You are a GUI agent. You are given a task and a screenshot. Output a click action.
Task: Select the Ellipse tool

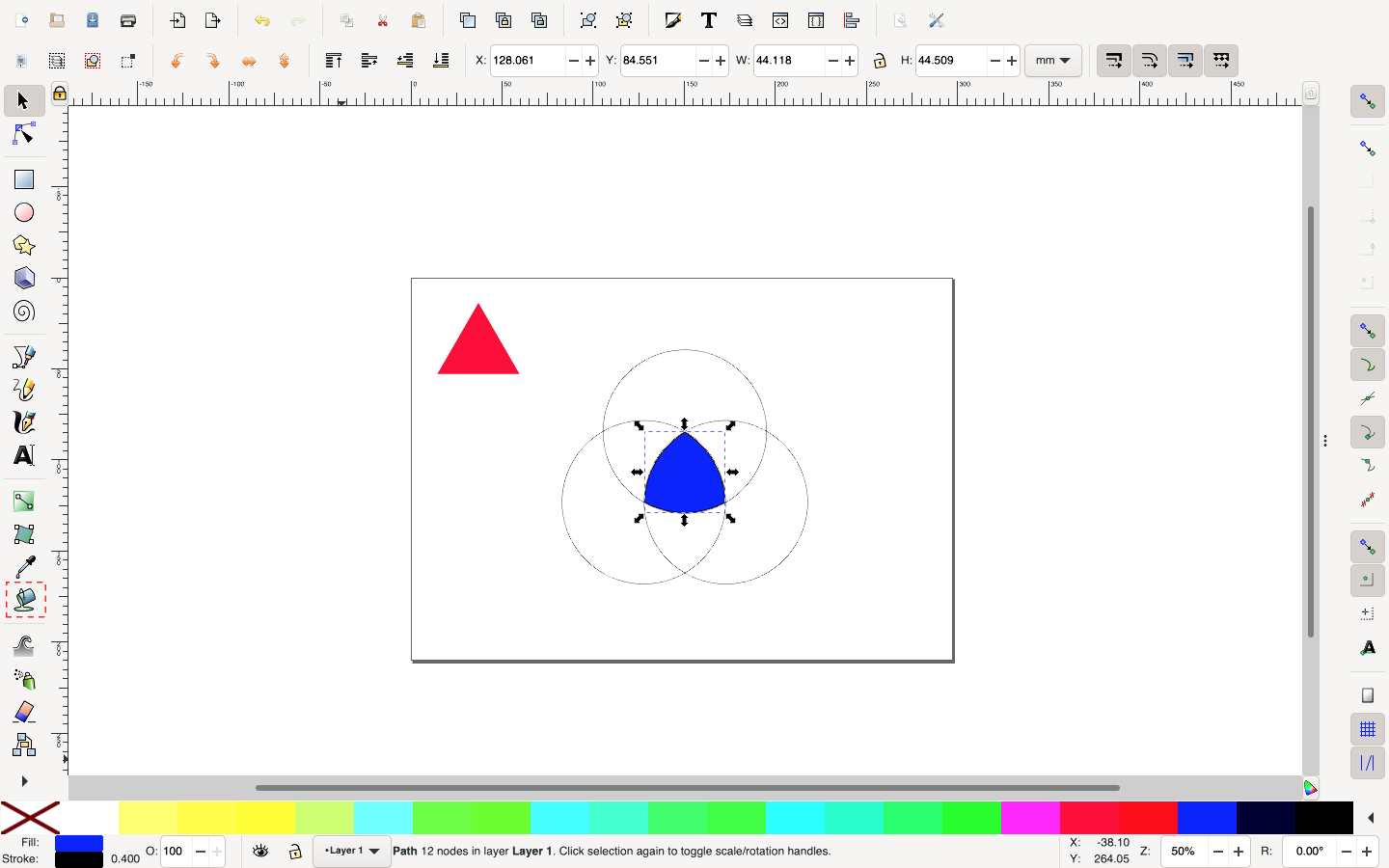coord(23,212)
